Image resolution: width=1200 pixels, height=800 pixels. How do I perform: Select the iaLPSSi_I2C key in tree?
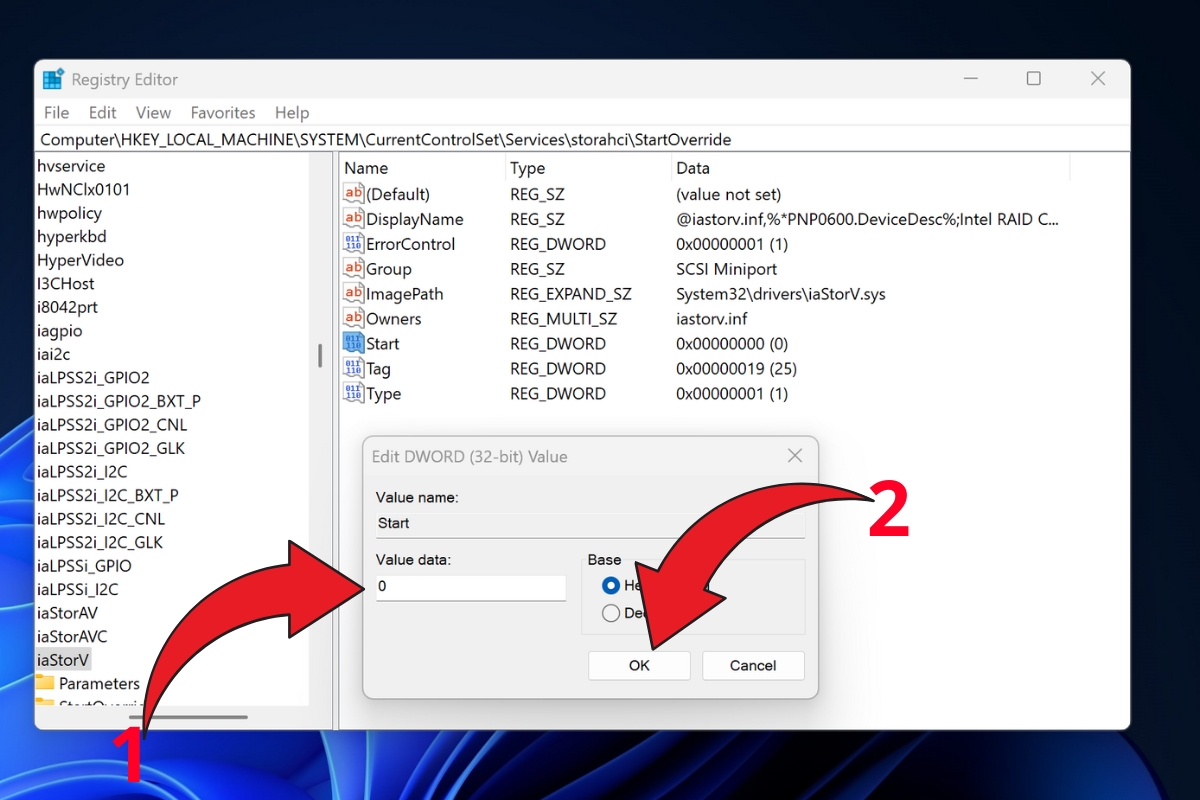tap(77, 589)
